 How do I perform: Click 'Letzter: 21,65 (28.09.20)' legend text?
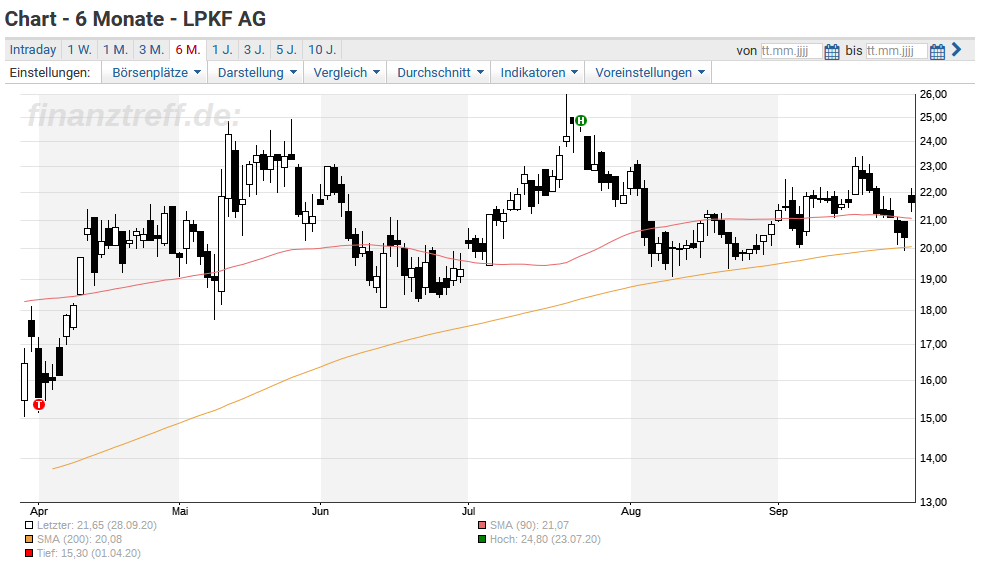[x=97, y=526]
